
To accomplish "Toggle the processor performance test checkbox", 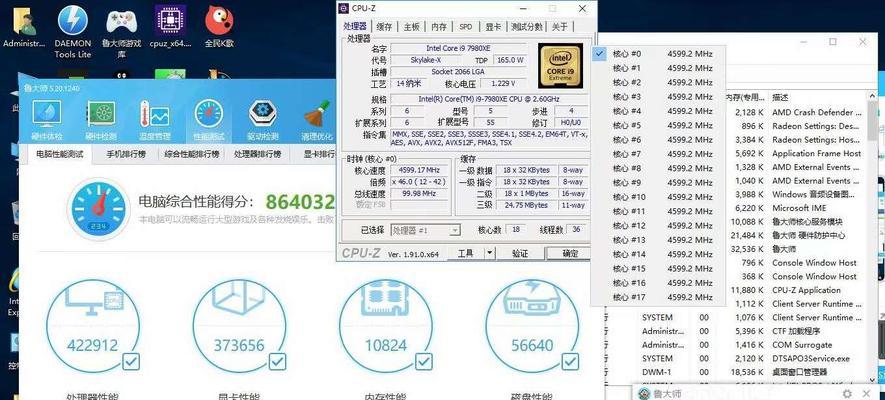I will (131, 361).
